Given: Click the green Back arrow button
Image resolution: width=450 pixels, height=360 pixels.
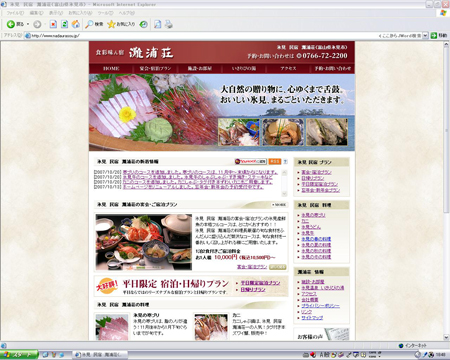Looking at the screenshot, I should coord(11,24).
